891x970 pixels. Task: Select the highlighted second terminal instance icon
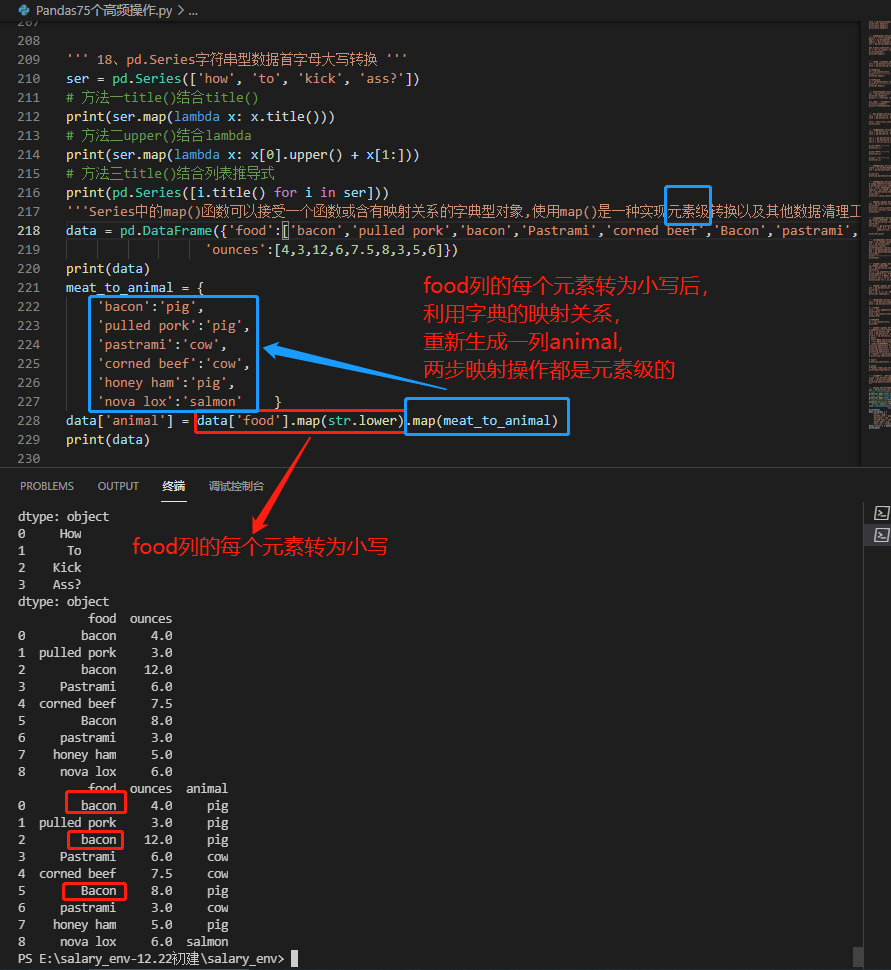[x=882, y=535]
